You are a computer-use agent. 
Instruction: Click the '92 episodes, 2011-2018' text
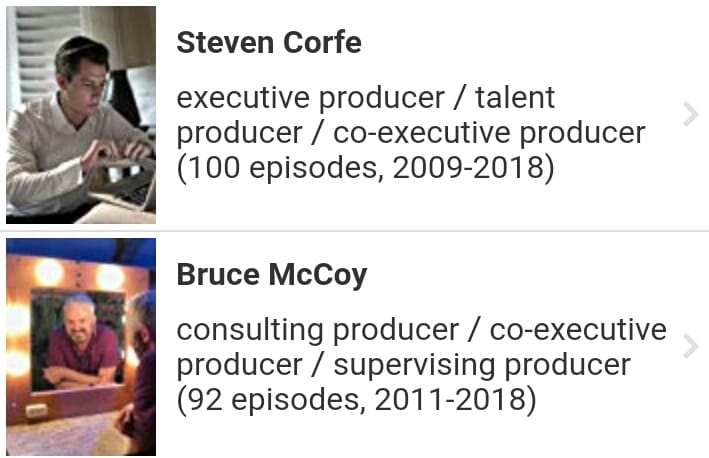356,400
